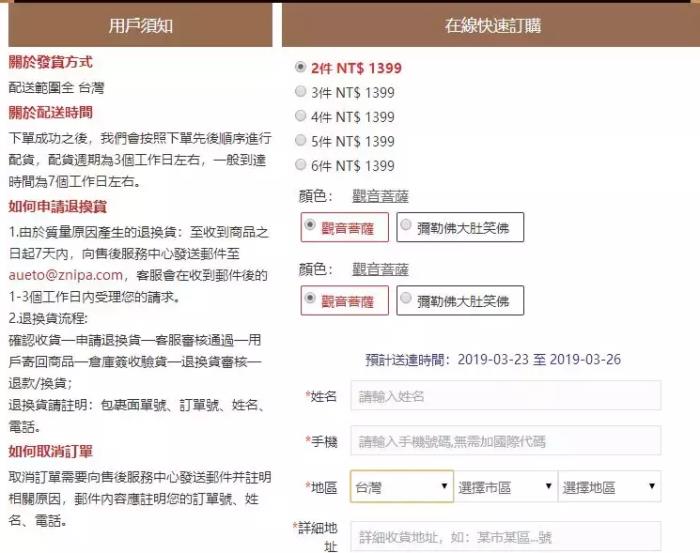Viewport: 700px width, 553px height.
Task: Select the 2件 NT$ 1399 option
Action: (x=301, y=68)
